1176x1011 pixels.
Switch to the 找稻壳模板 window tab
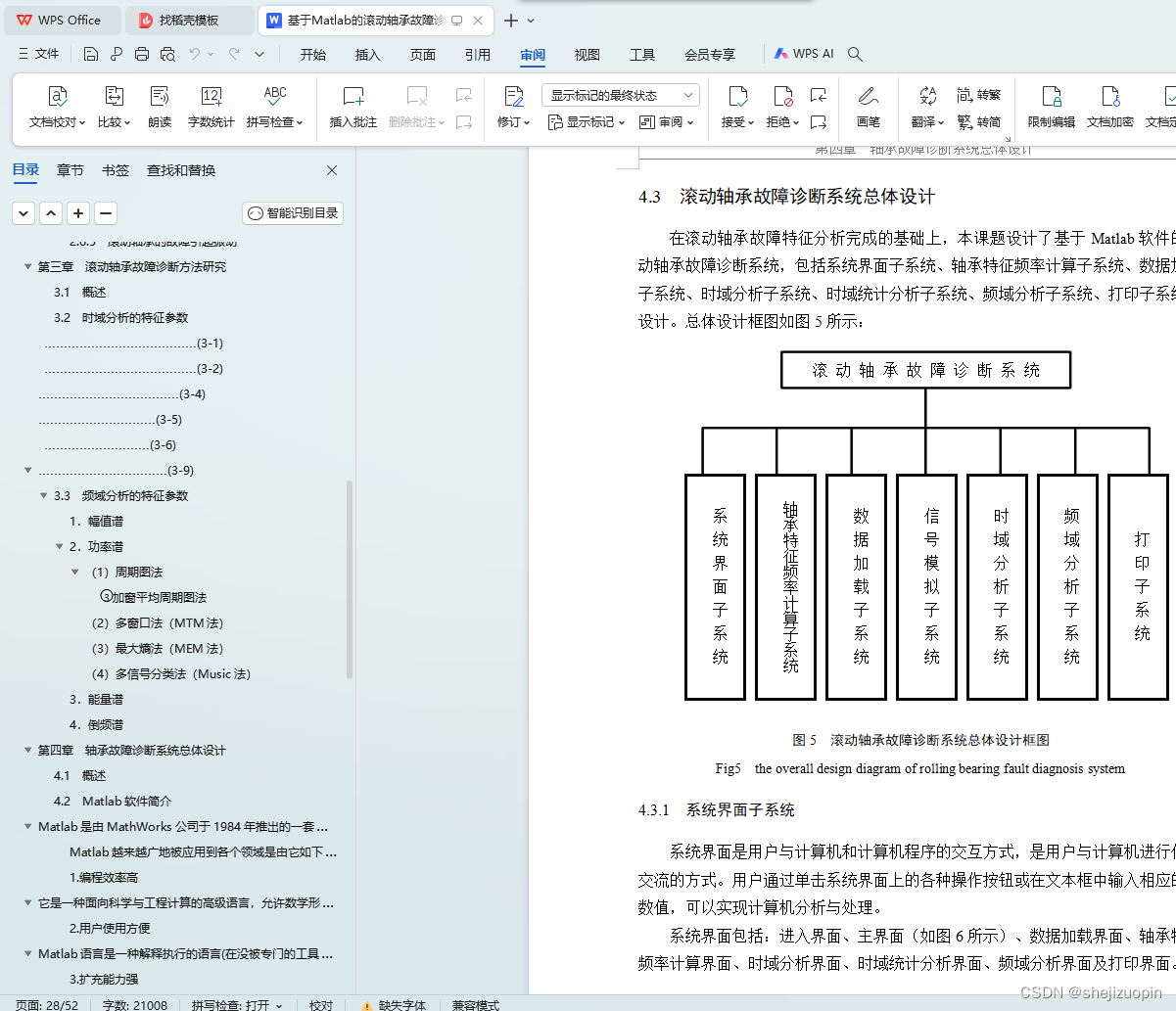tap(189, 21)
